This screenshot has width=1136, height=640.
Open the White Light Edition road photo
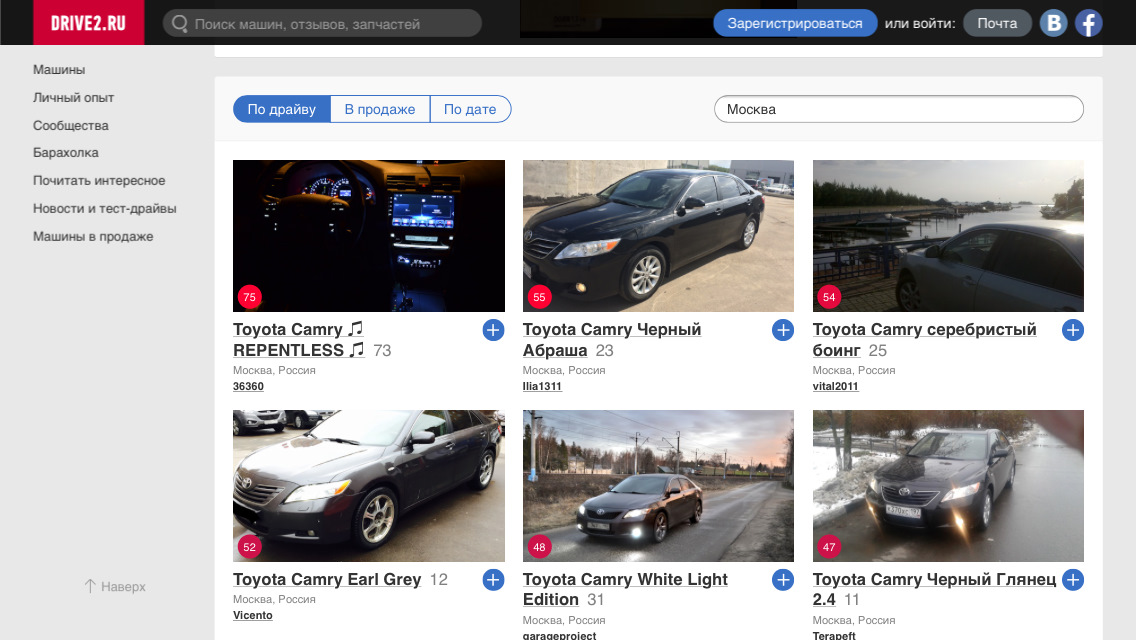(x=659, y=486)
